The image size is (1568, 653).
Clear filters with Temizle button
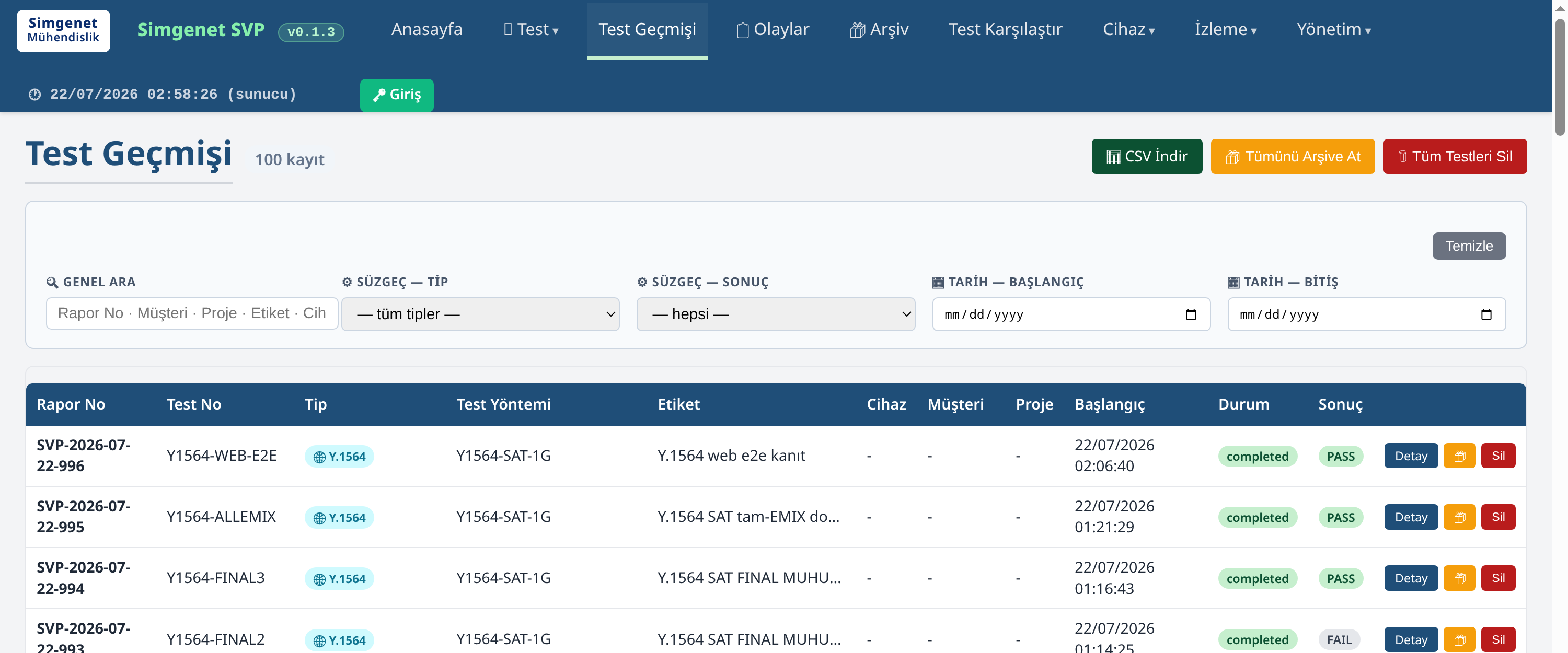click(x=1468, y=246)
